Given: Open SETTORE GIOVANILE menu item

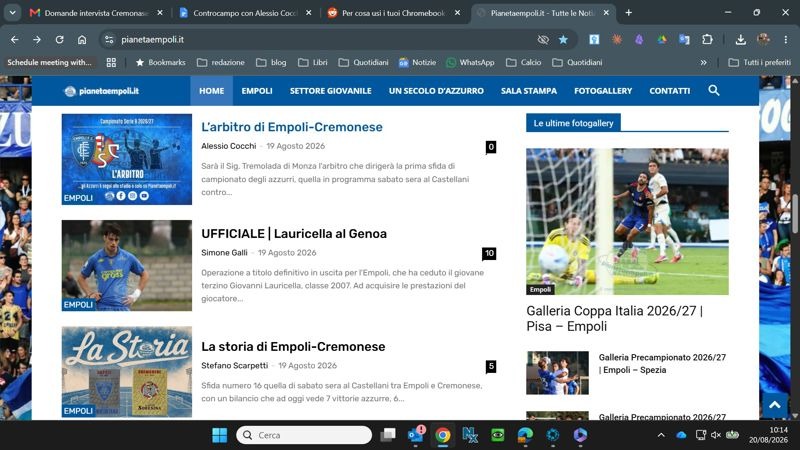Looking at the screenshot, I should [x=331, y=91].
